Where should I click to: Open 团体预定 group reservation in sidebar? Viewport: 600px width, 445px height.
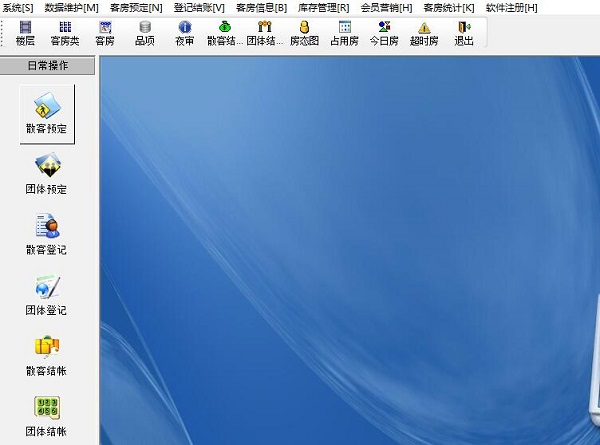point(47,174)
